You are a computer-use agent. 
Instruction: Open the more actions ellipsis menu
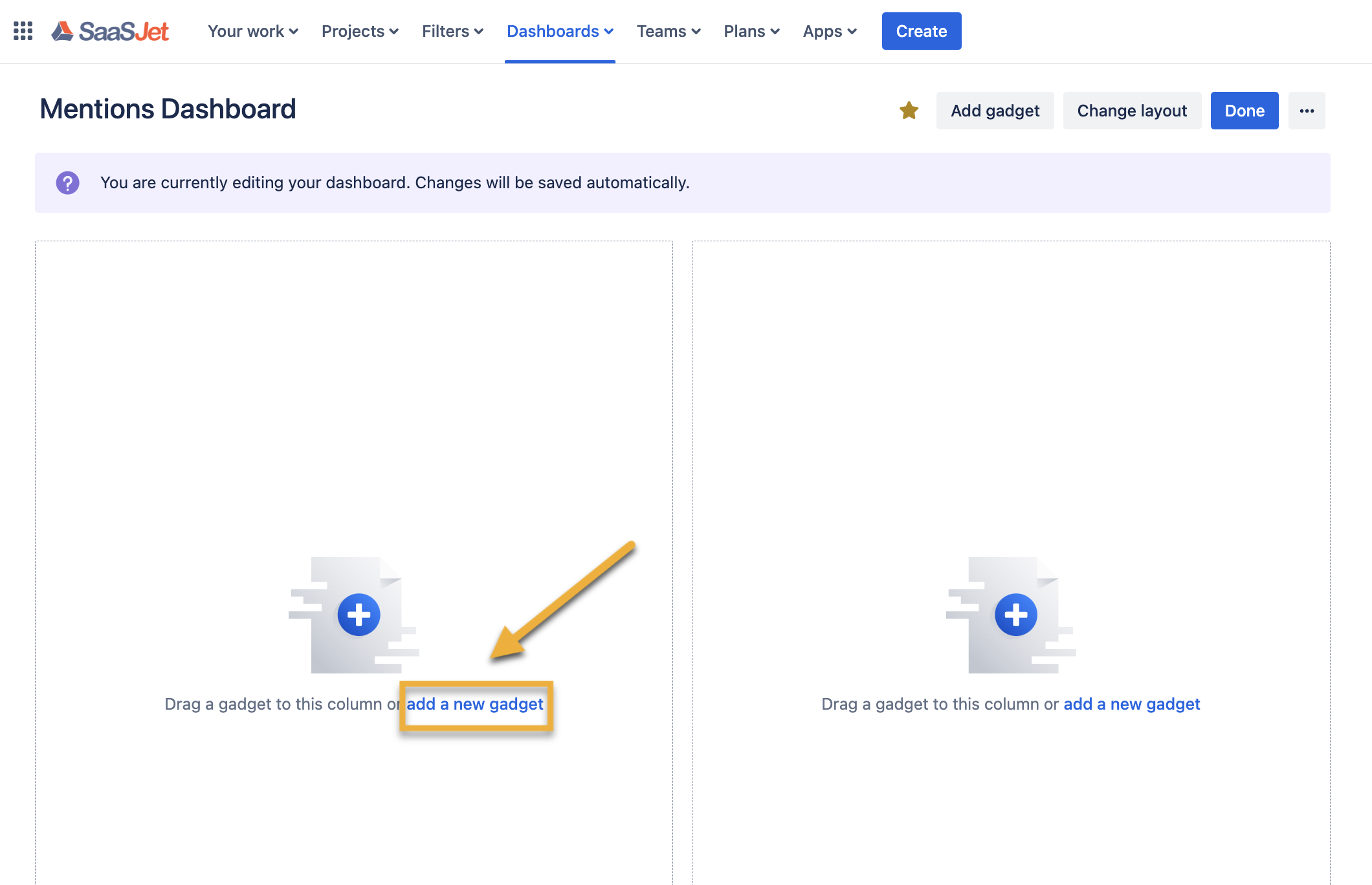point(1307,111)
